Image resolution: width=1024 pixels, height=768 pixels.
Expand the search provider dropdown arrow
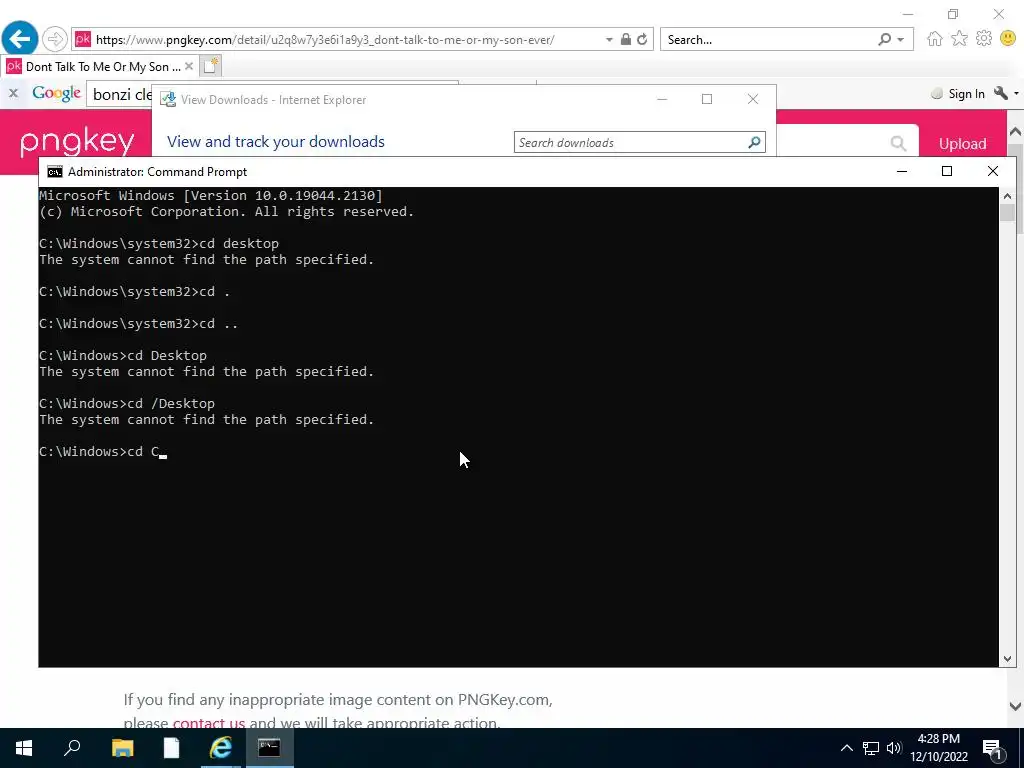(x=901, y=40)
